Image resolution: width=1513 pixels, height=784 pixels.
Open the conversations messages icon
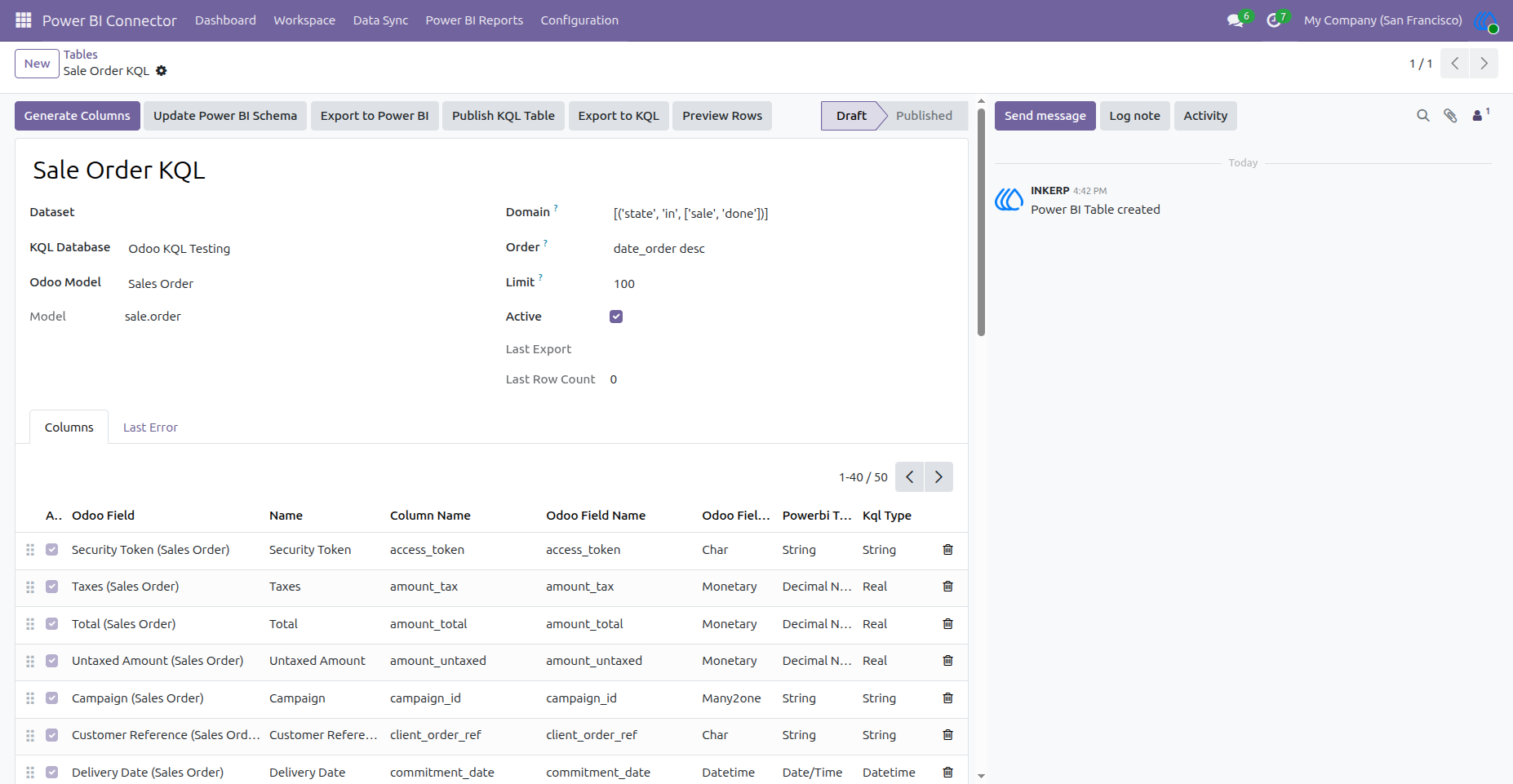(x=1236, y=20)
